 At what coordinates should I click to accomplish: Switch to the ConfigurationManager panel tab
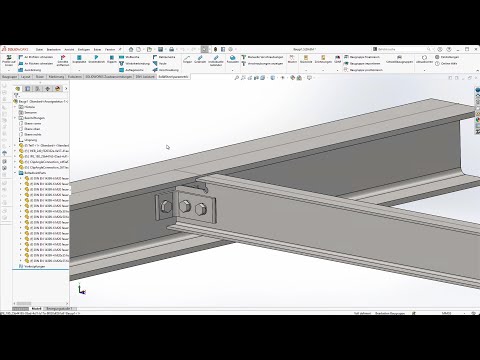click(x=38, y=88)
